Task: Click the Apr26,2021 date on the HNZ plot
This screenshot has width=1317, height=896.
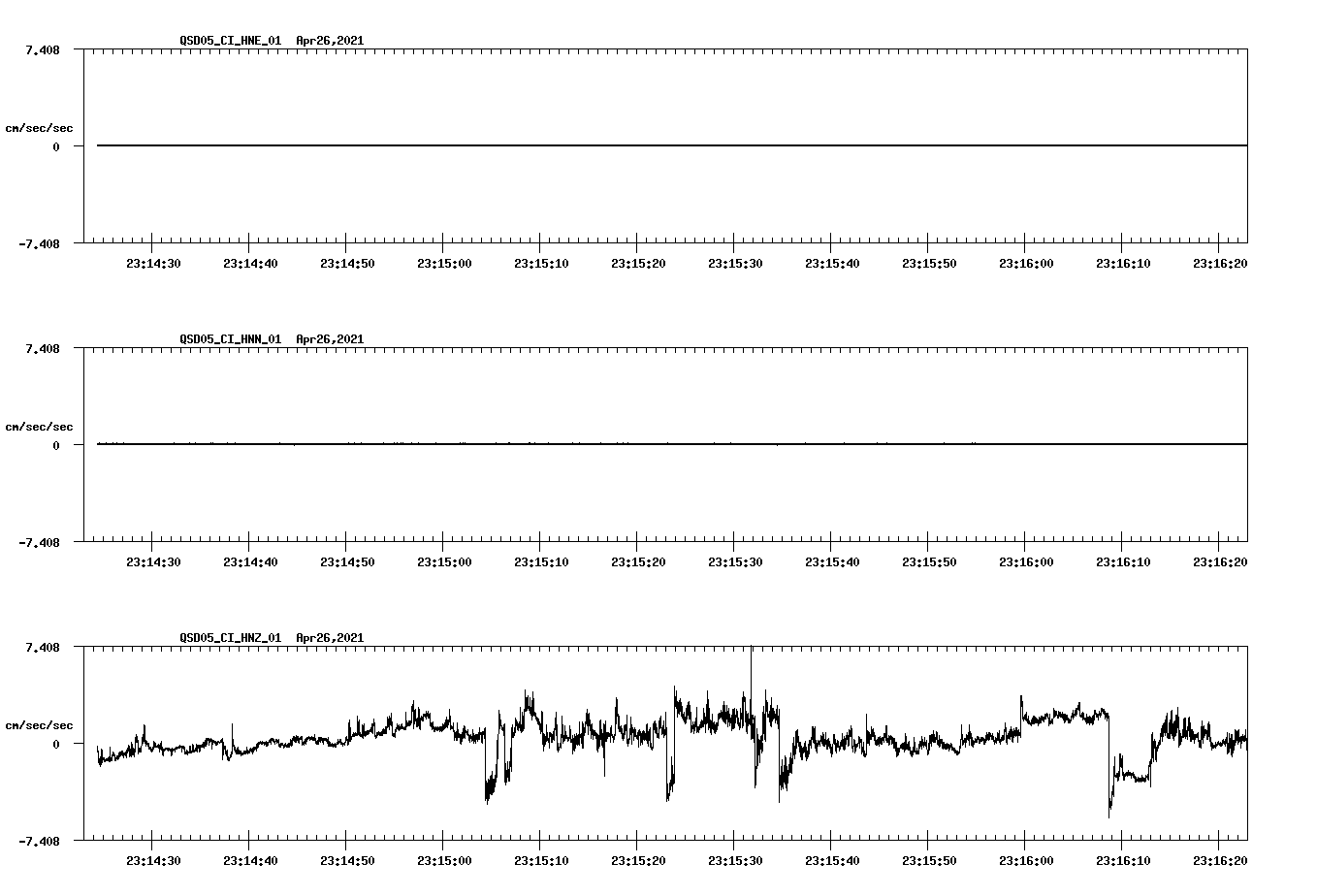Action: click(x=328, y=638)
